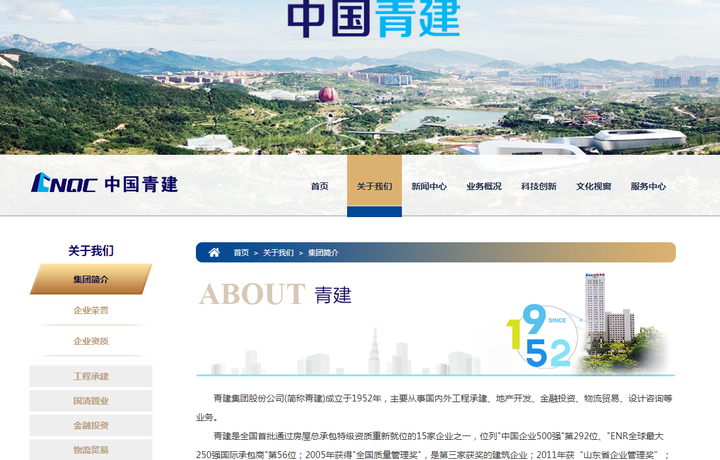
Task: Click the 关于我们 breadcrumb link
Action: pos(278,252)
